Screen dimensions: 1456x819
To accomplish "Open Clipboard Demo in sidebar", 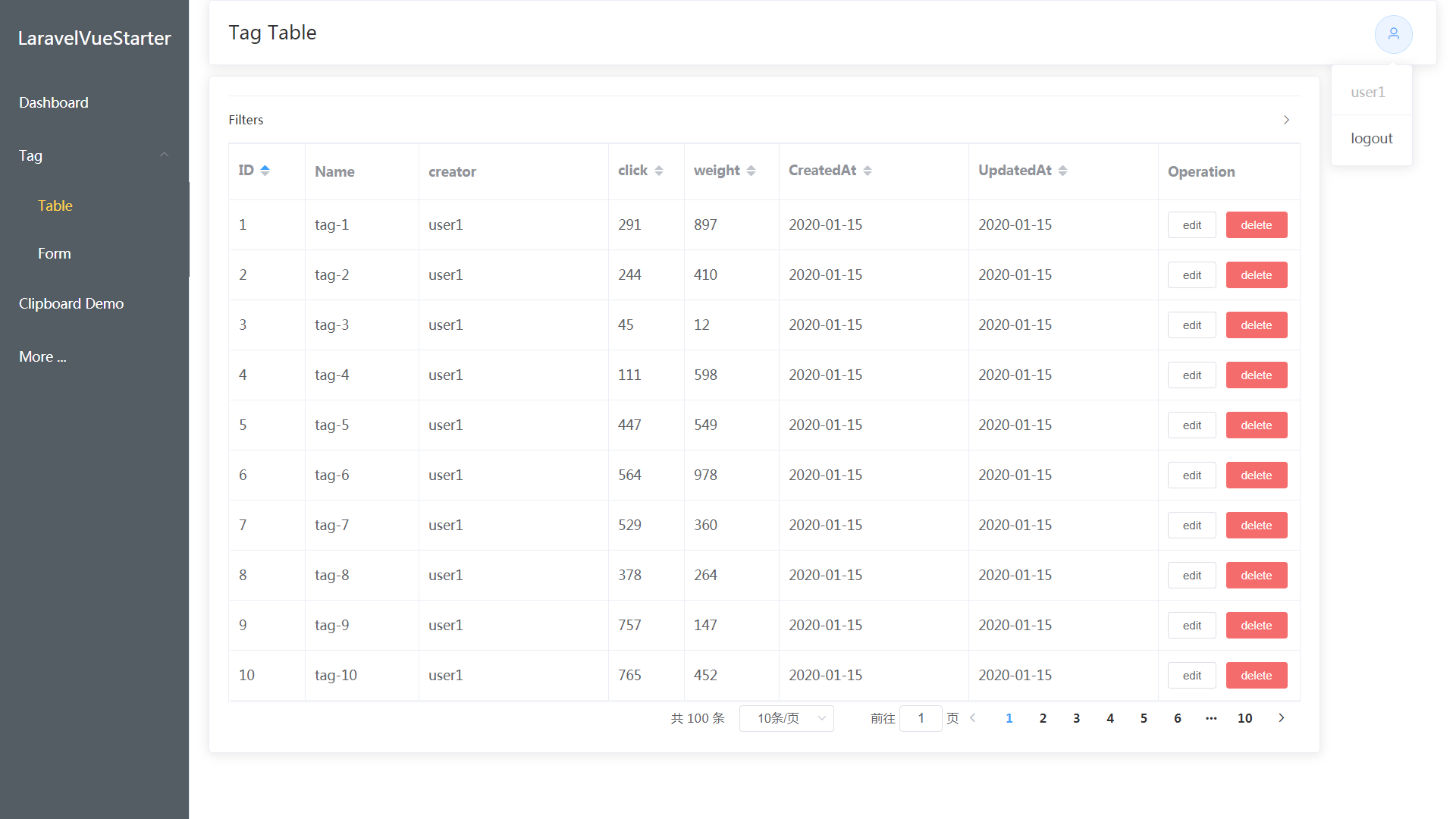I will tap(71, 303).
